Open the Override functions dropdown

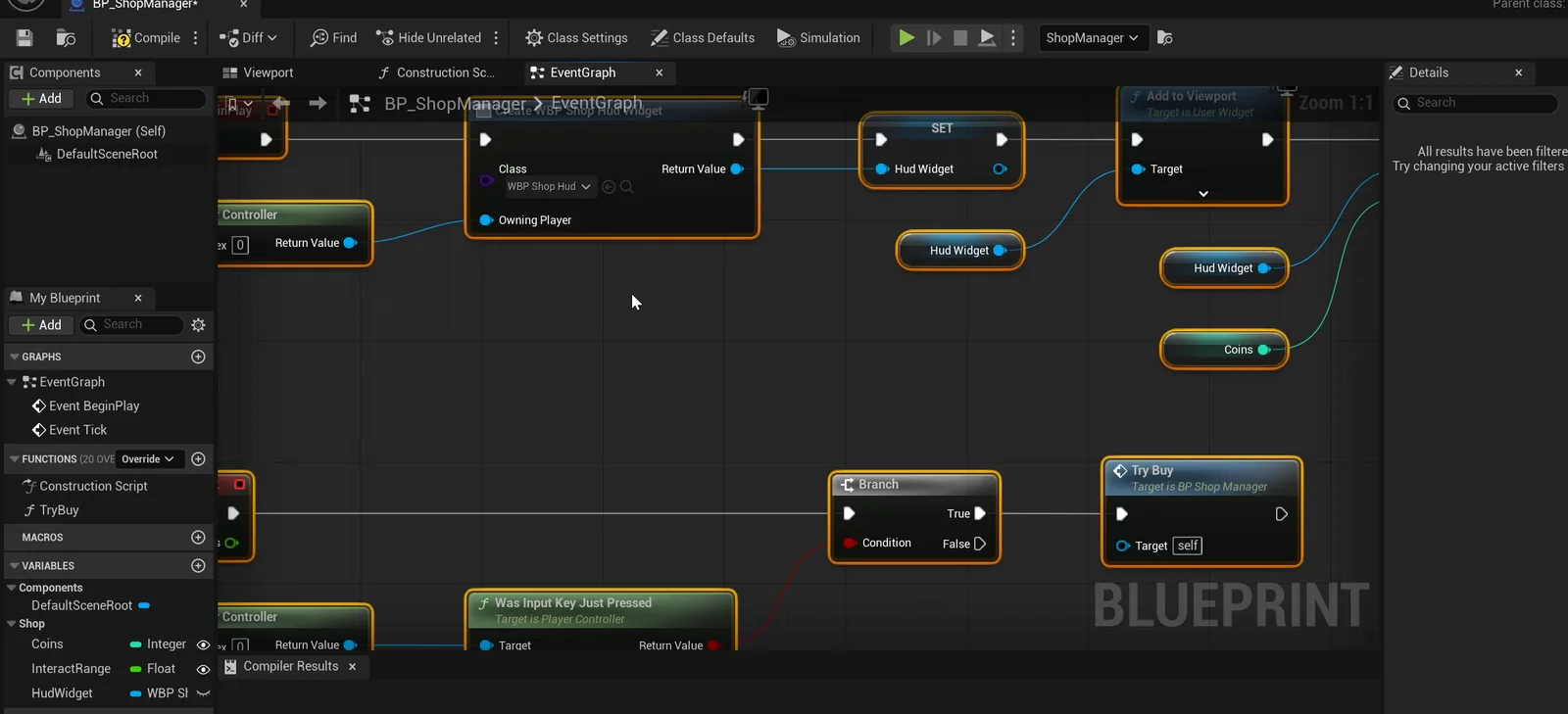point(148,459)
